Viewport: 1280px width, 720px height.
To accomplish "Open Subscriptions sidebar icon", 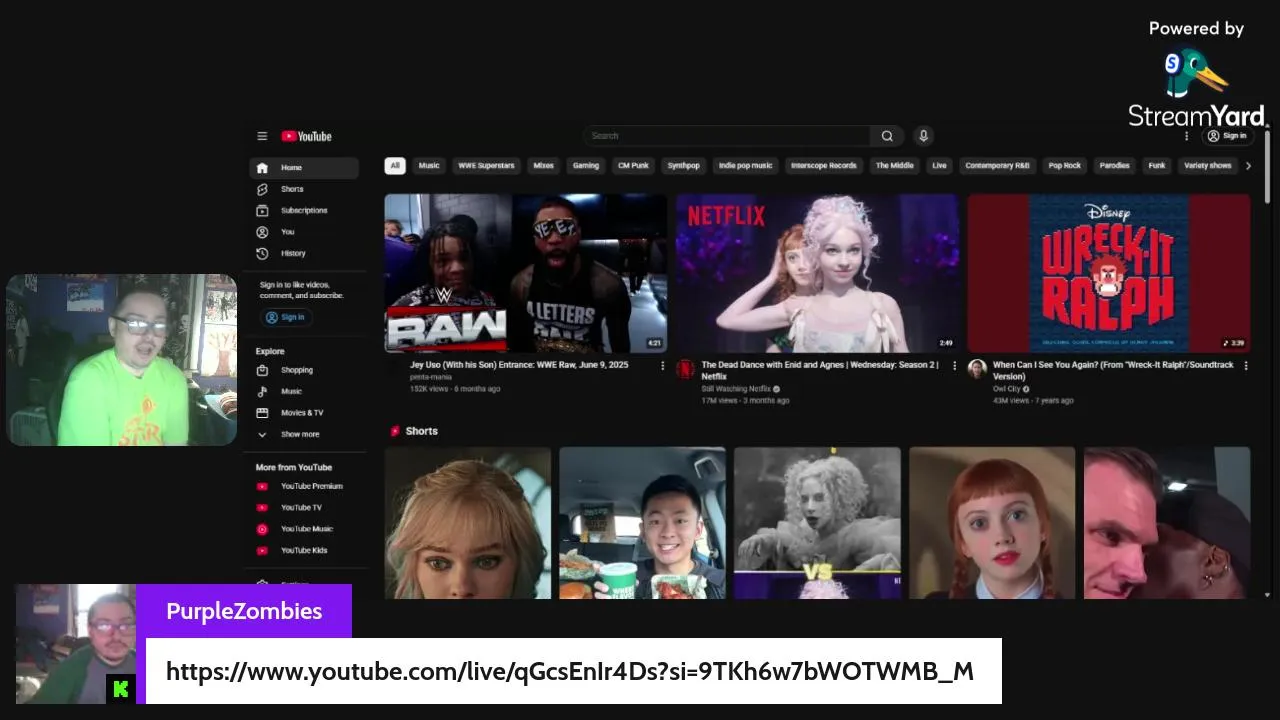I will (262, 211).
